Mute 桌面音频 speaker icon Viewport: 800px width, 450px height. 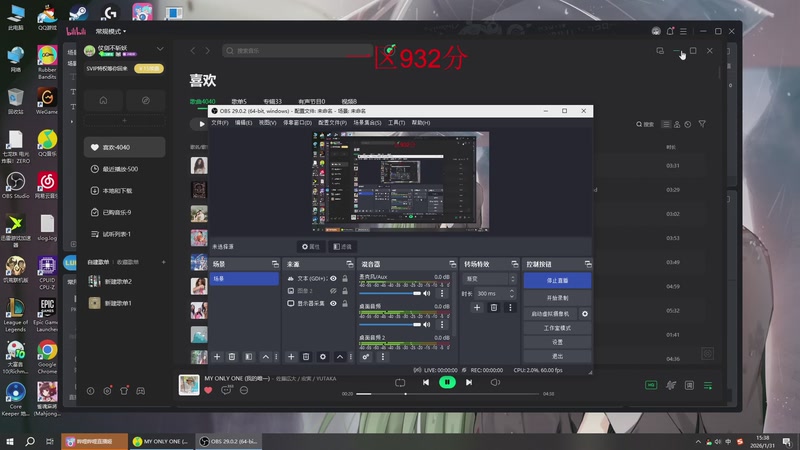427,324
